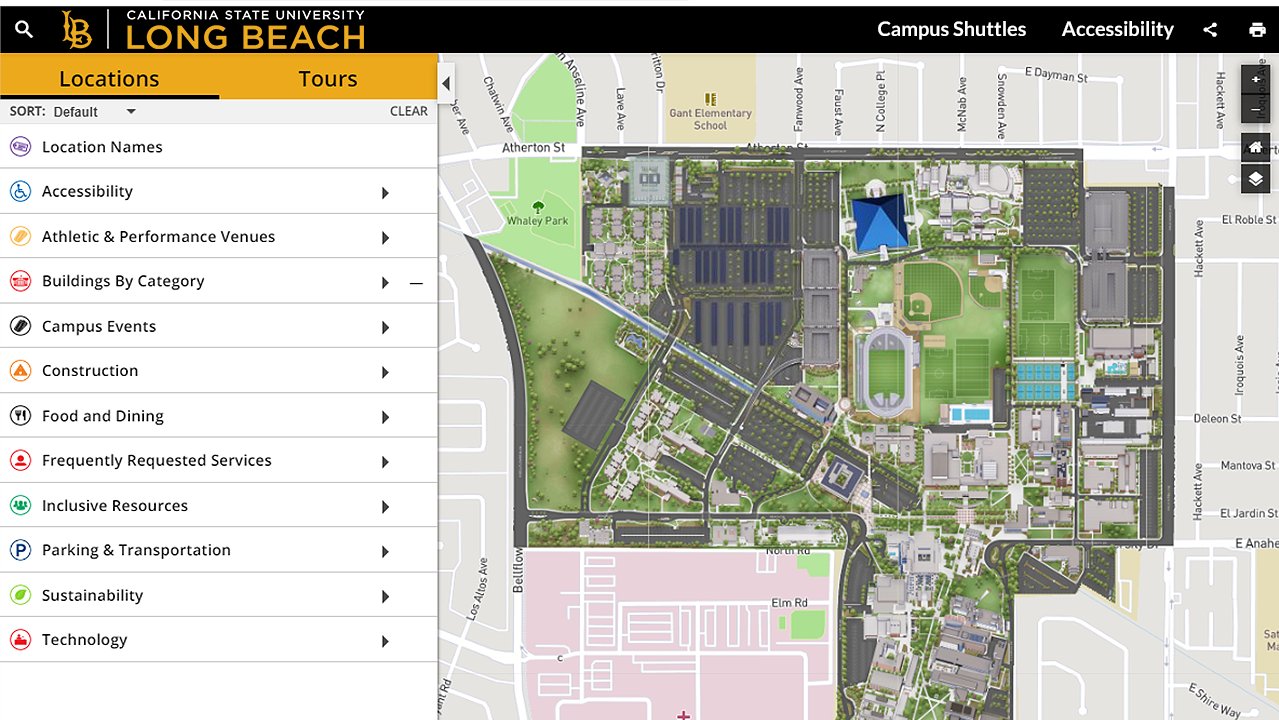The height and width of the screenshot is (720, 1279).
Task: Click the Athletic & Performance Venues icon
Action: (20, 237)
